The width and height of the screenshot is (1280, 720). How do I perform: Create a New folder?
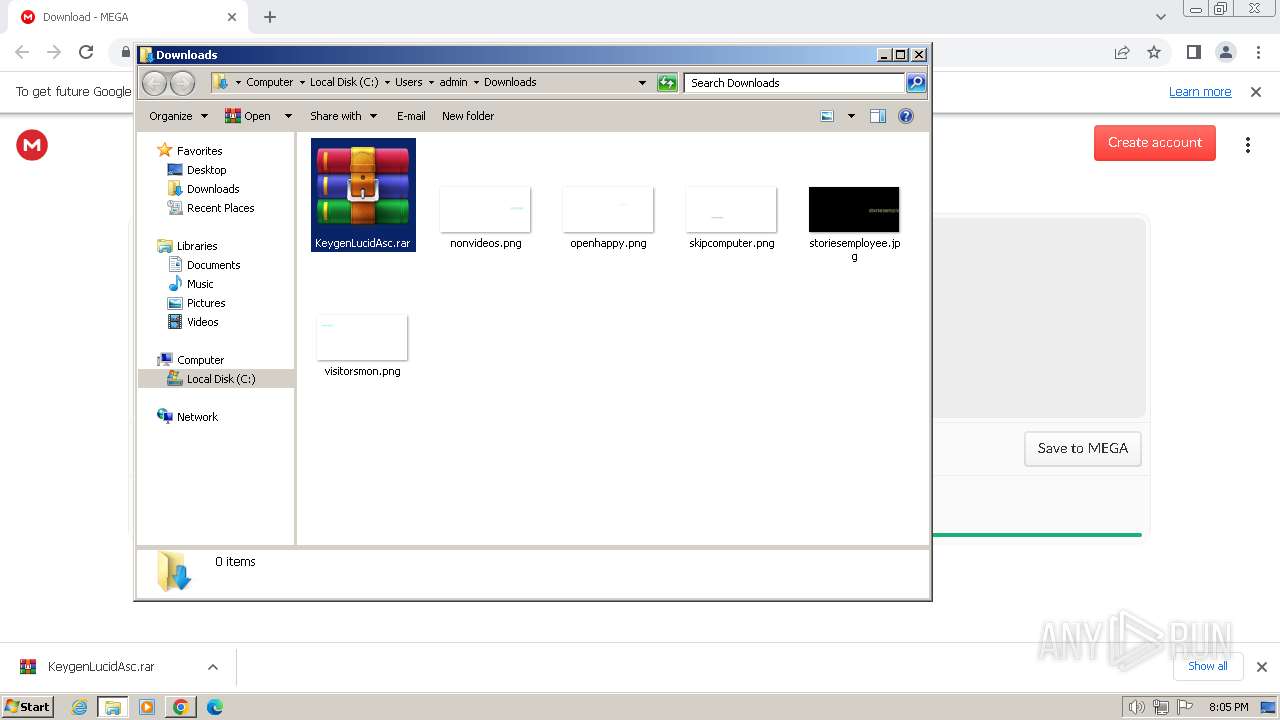click(468, 116)
